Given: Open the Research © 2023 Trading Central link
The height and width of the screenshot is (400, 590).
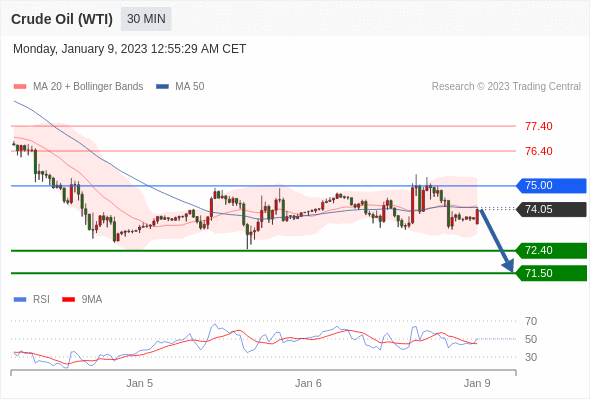Looking at the screenshot, I should tap(506, 87).
